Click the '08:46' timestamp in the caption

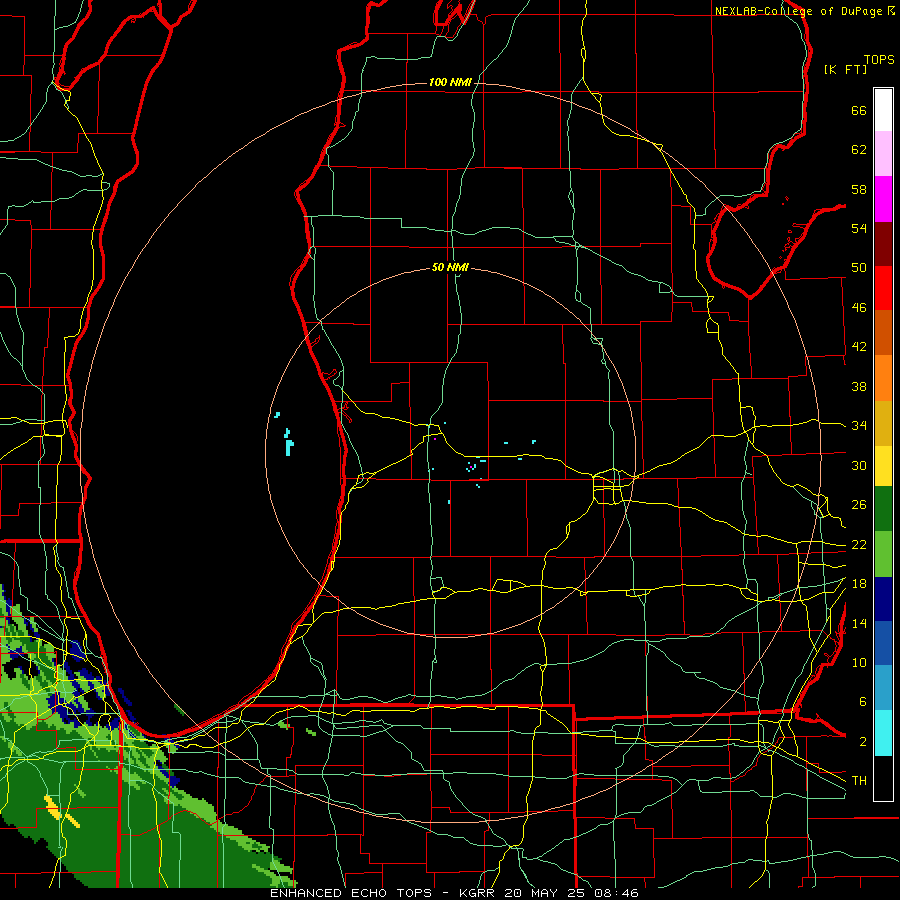point(617,893)
